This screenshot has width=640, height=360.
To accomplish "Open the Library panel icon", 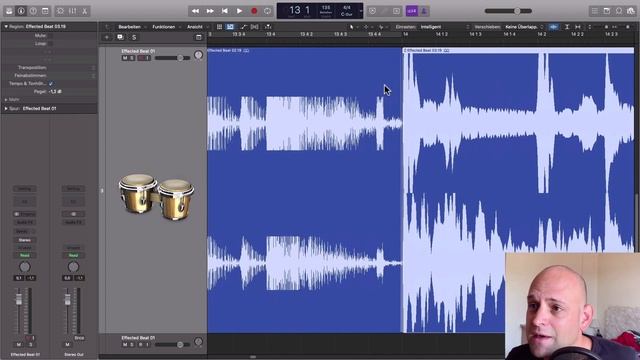I will tap(9, 11).
